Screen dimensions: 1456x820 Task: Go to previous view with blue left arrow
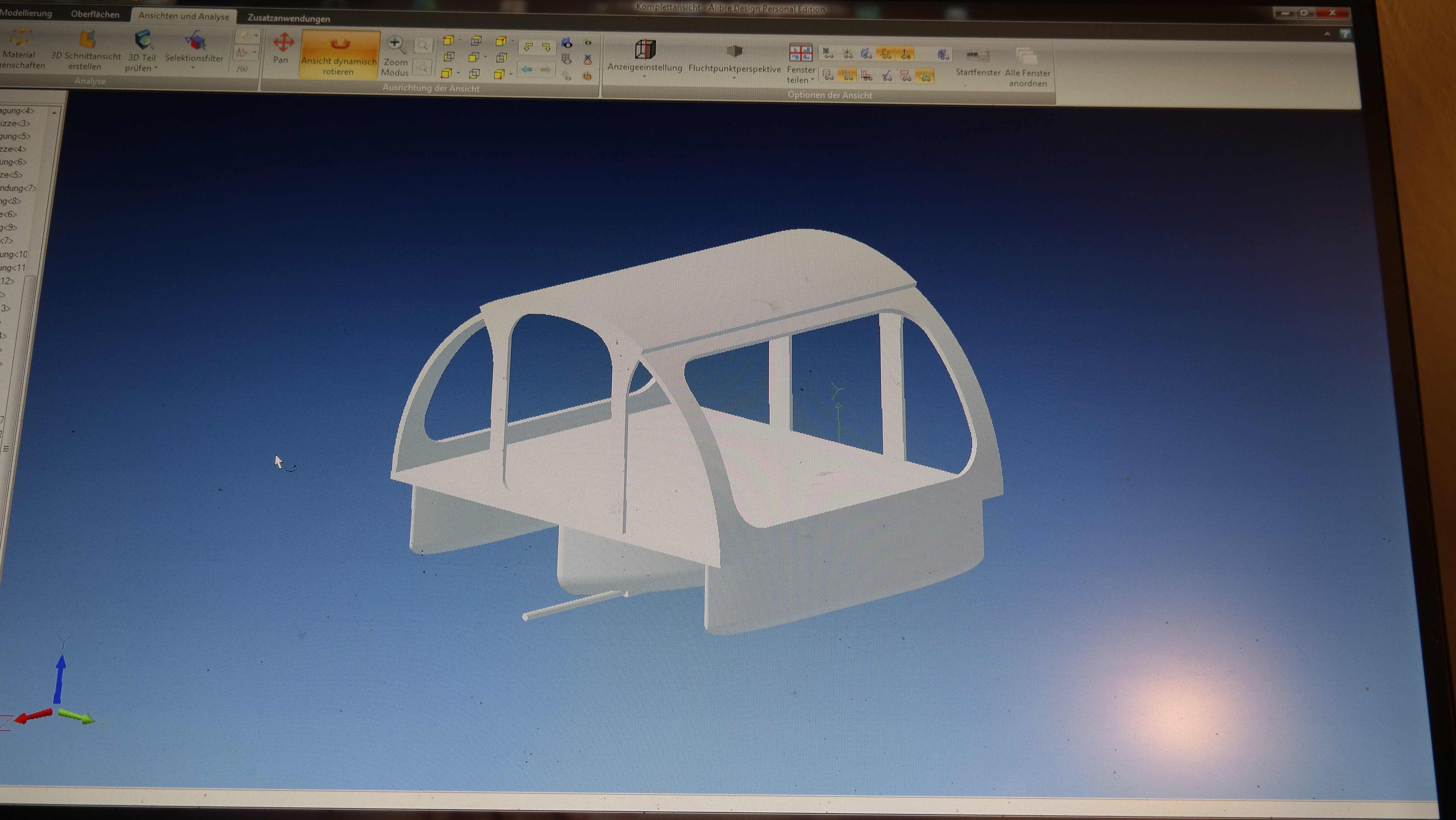(x=527, y=69)
